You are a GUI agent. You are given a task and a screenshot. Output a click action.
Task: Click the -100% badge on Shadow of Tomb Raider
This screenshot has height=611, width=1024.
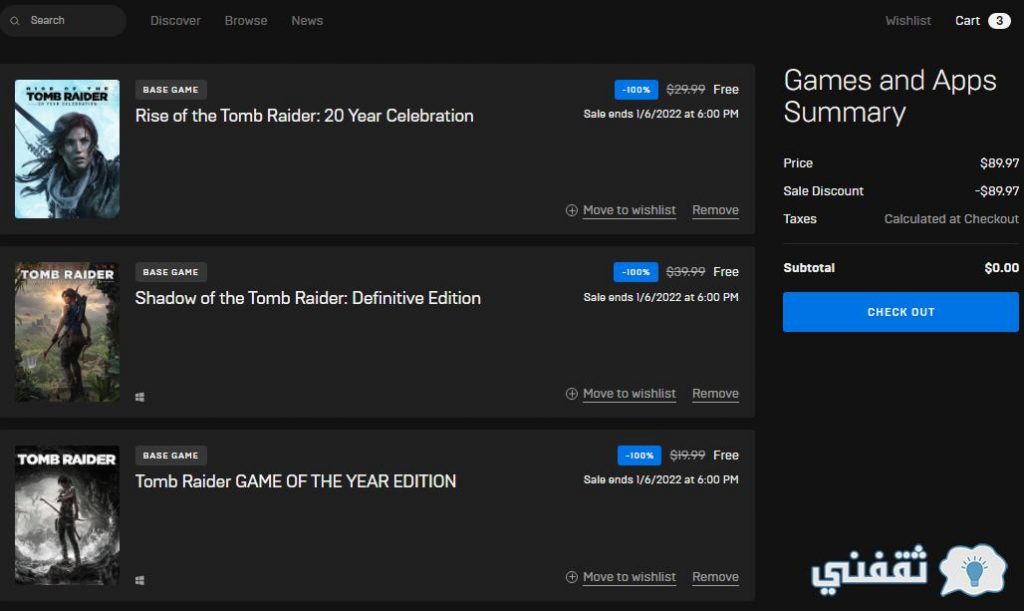636,272
